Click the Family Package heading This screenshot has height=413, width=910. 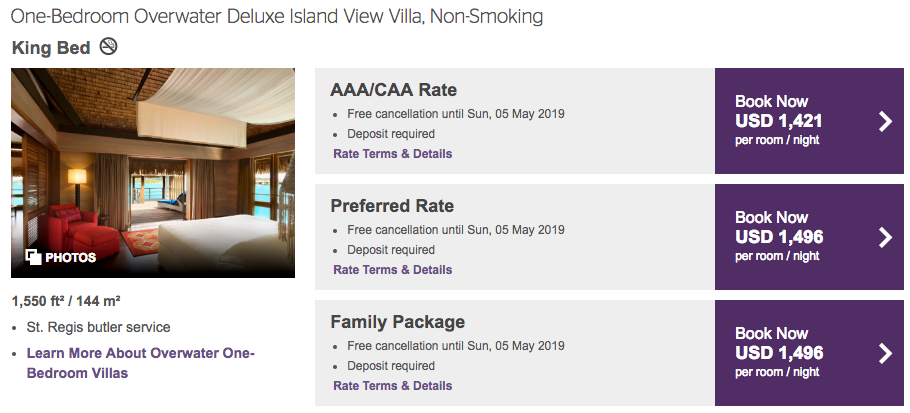tap(397, 322)
